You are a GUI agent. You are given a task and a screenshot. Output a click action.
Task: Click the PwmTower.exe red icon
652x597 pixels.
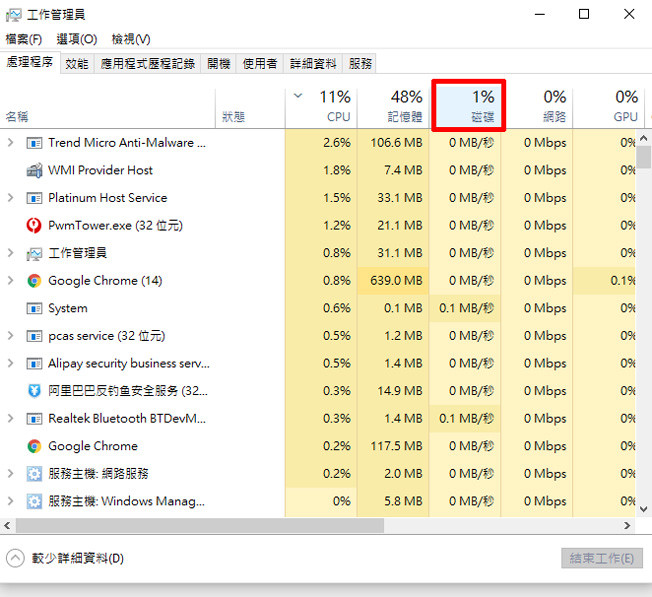click(x=34, y=226)
